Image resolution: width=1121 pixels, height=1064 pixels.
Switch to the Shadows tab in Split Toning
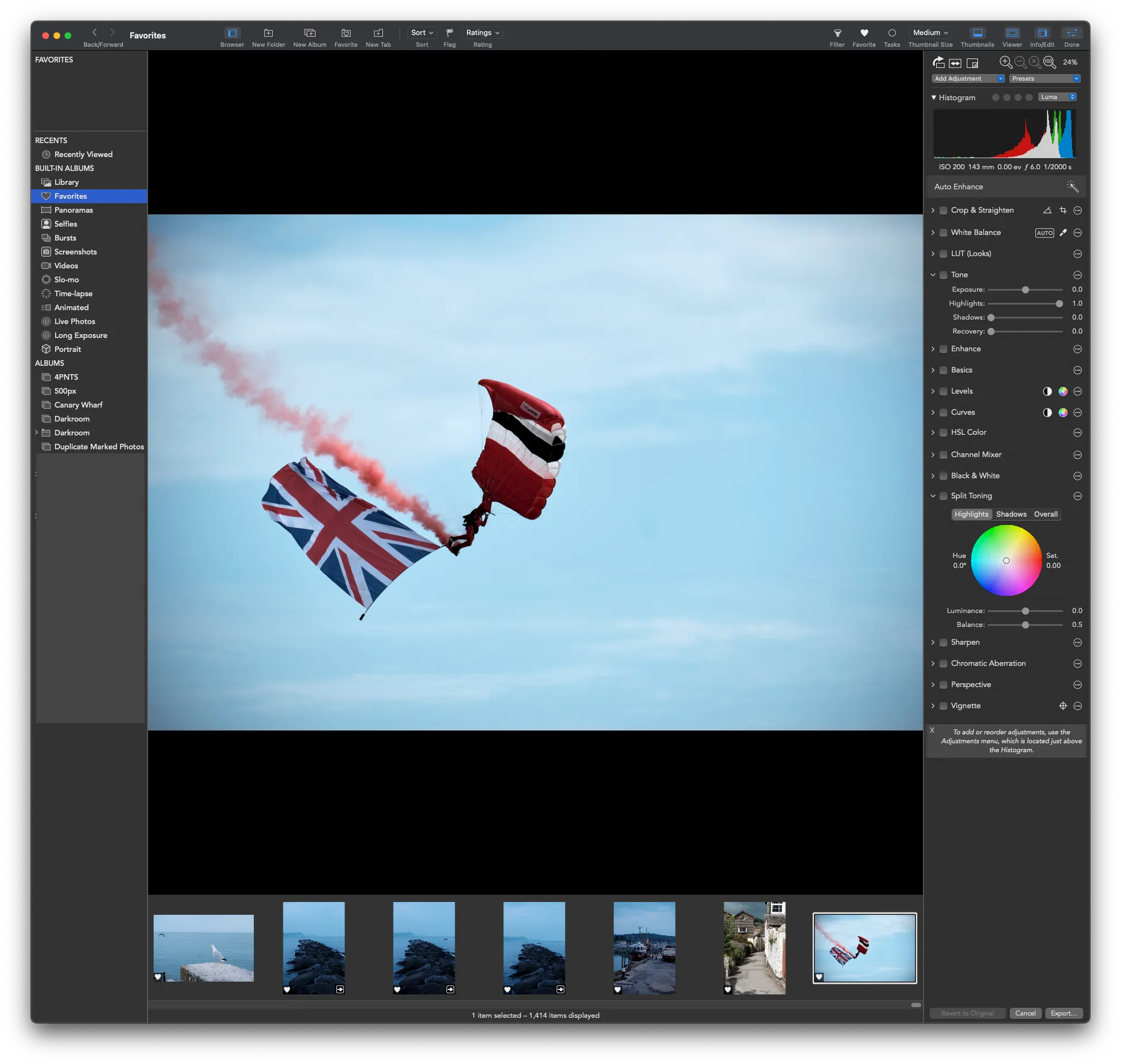[1011, 514]
